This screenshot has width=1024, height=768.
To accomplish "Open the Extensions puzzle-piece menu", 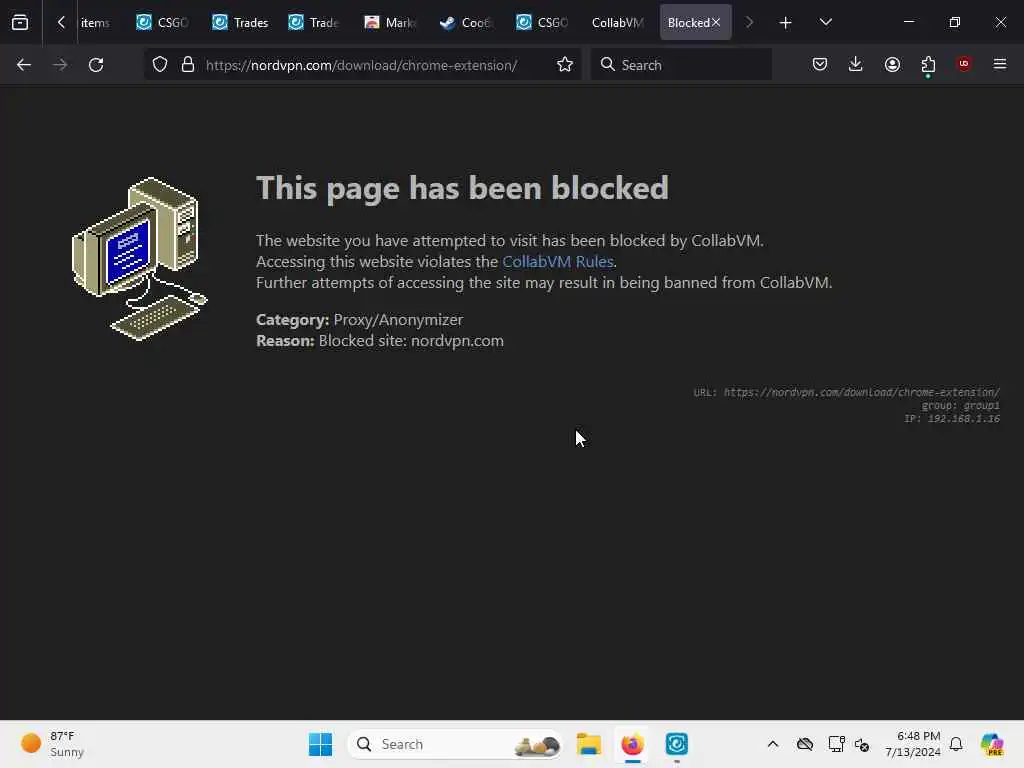I will pos(928,65).
